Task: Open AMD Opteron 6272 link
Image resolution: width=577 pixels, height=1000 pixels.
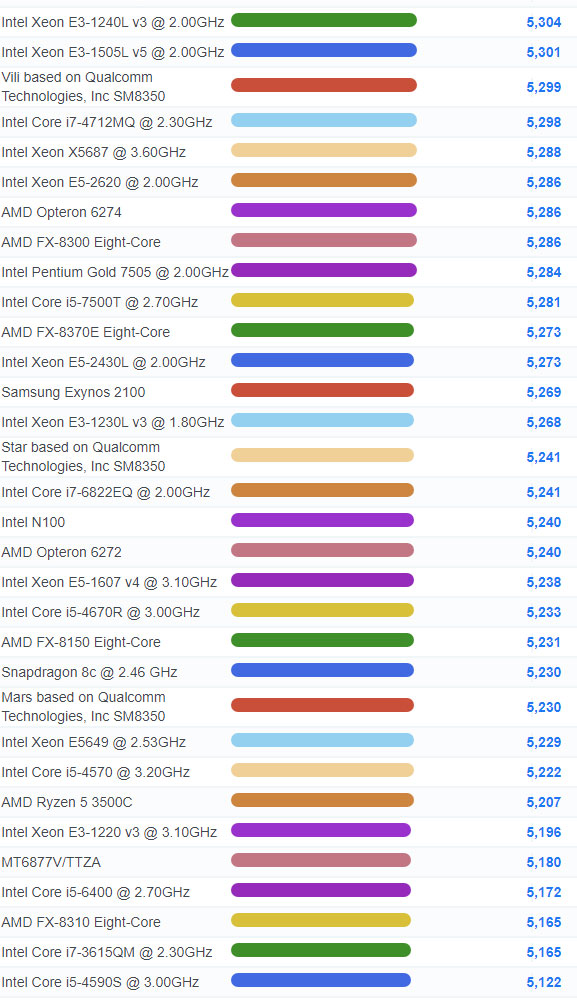Action: (x=61, y=552)
